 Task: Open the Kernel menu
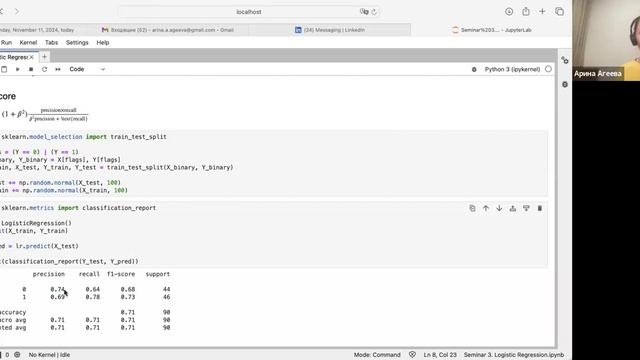pos(28,42)
